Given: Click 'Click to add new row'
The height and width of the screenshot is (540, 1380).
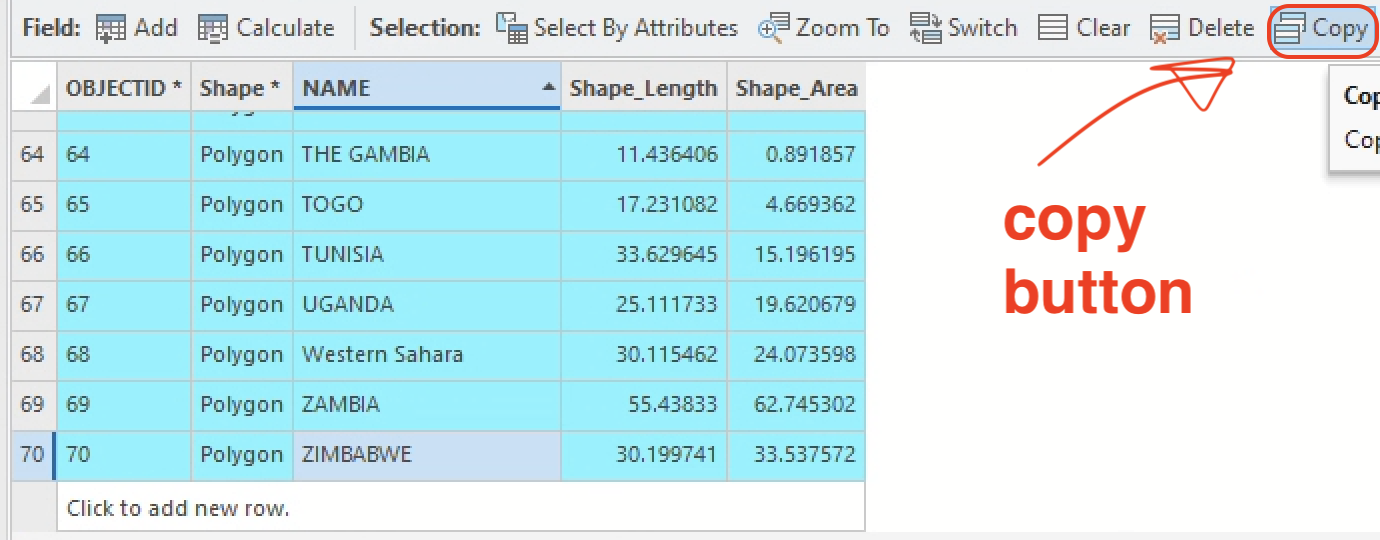Looking at the screenshot, I should point(178,508).
